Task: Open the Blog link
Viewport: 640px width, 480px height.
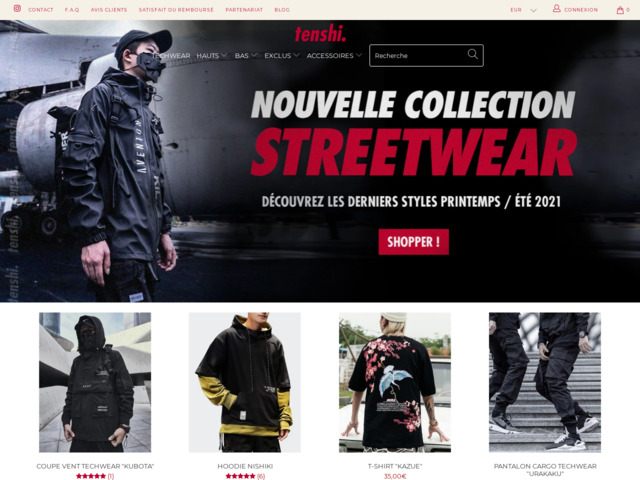Action: click(282, 10)
